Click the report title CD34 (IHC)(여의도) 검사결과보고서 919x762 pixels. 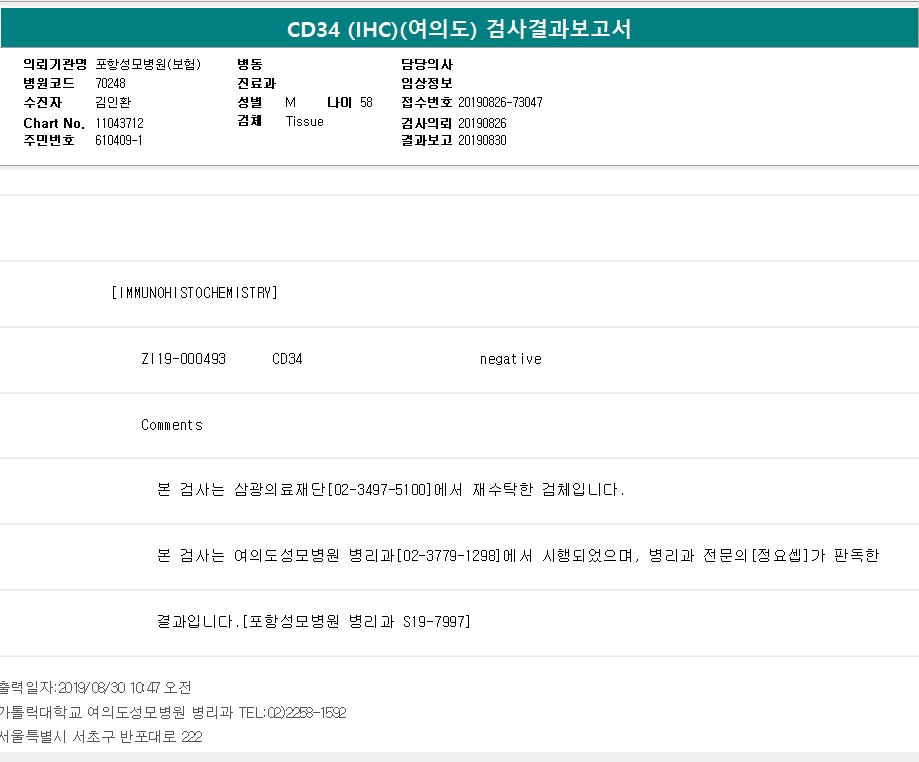(459, 29)
